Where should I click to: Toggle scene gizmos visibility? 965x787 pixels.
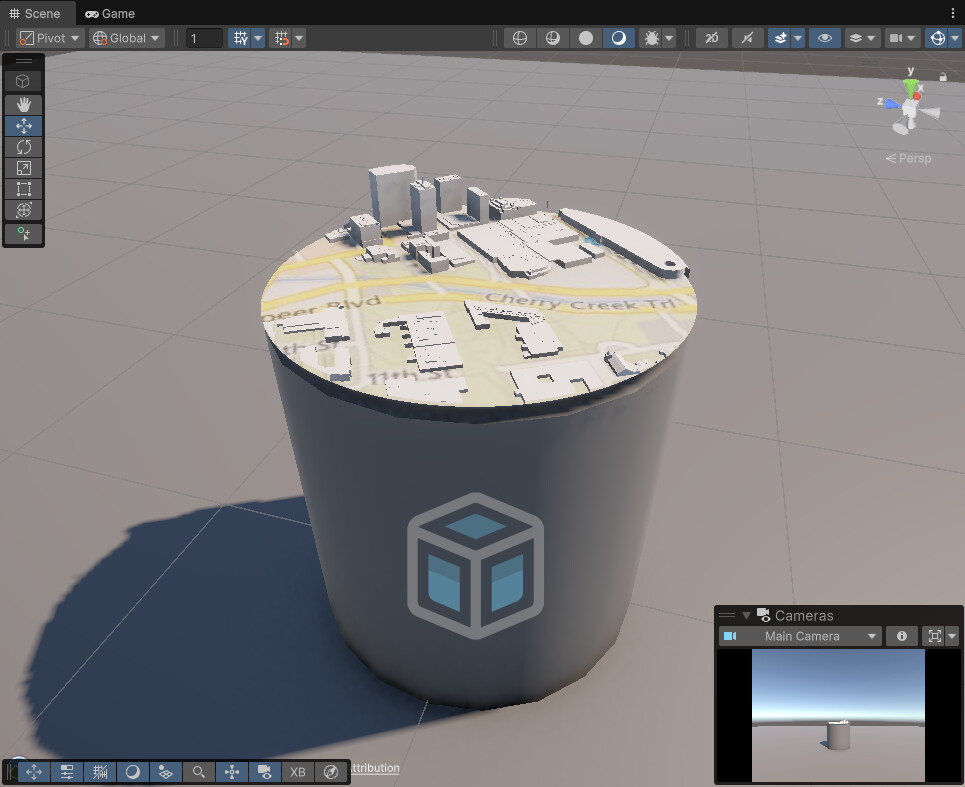[x=937, y=38]
